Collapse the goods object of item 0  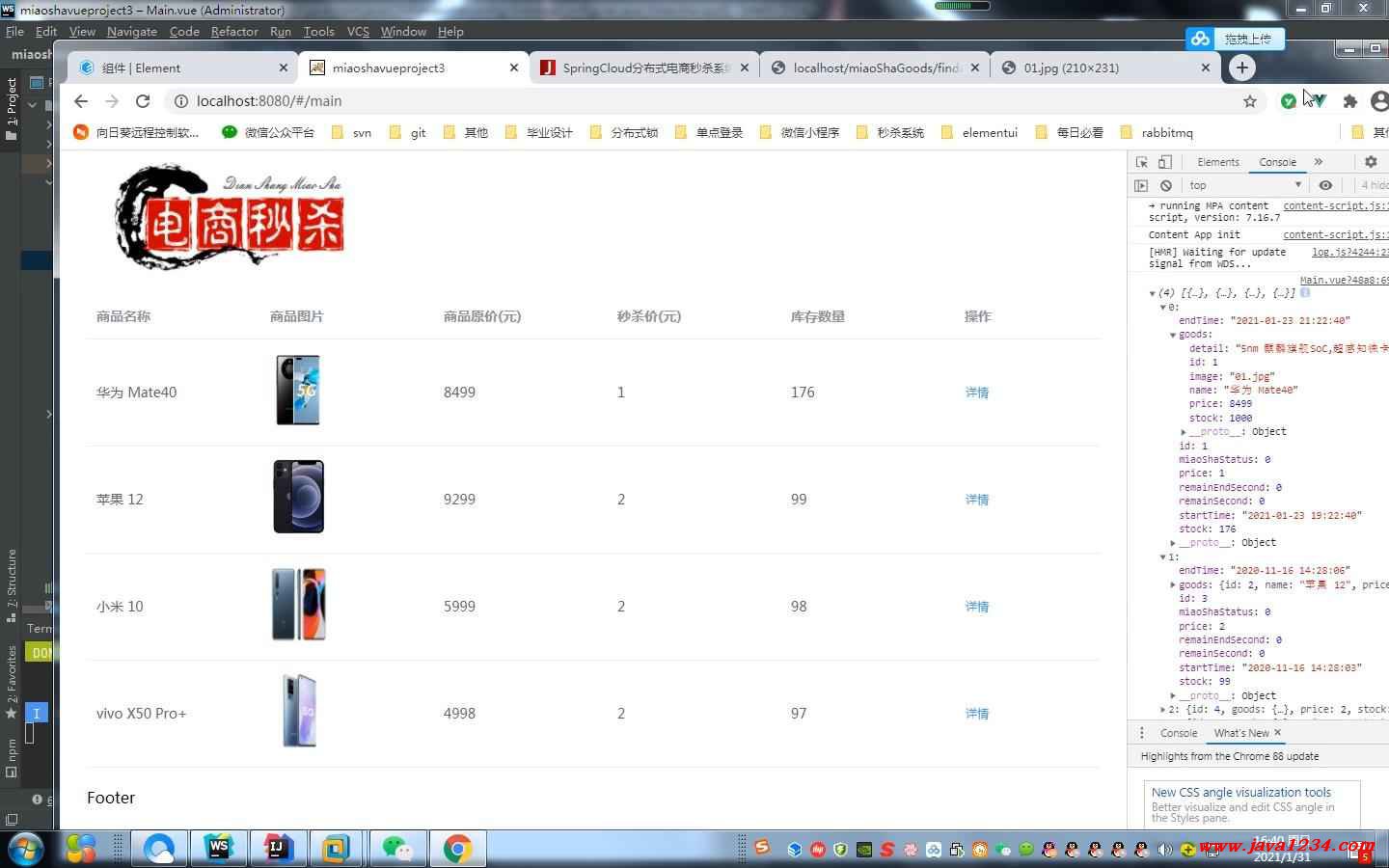coord(1173,335)
